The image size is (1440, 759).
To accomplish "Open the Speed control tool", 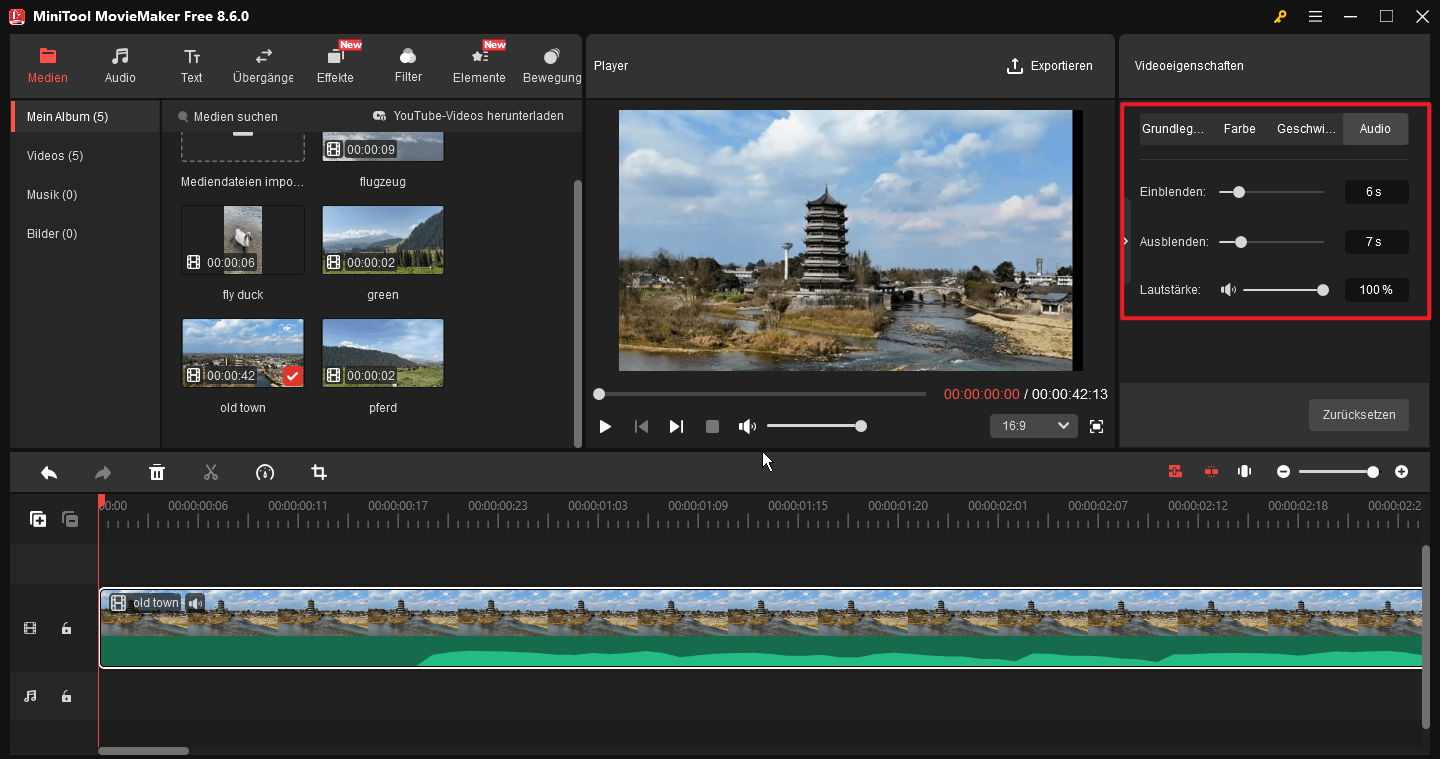I will coord(264,471).
